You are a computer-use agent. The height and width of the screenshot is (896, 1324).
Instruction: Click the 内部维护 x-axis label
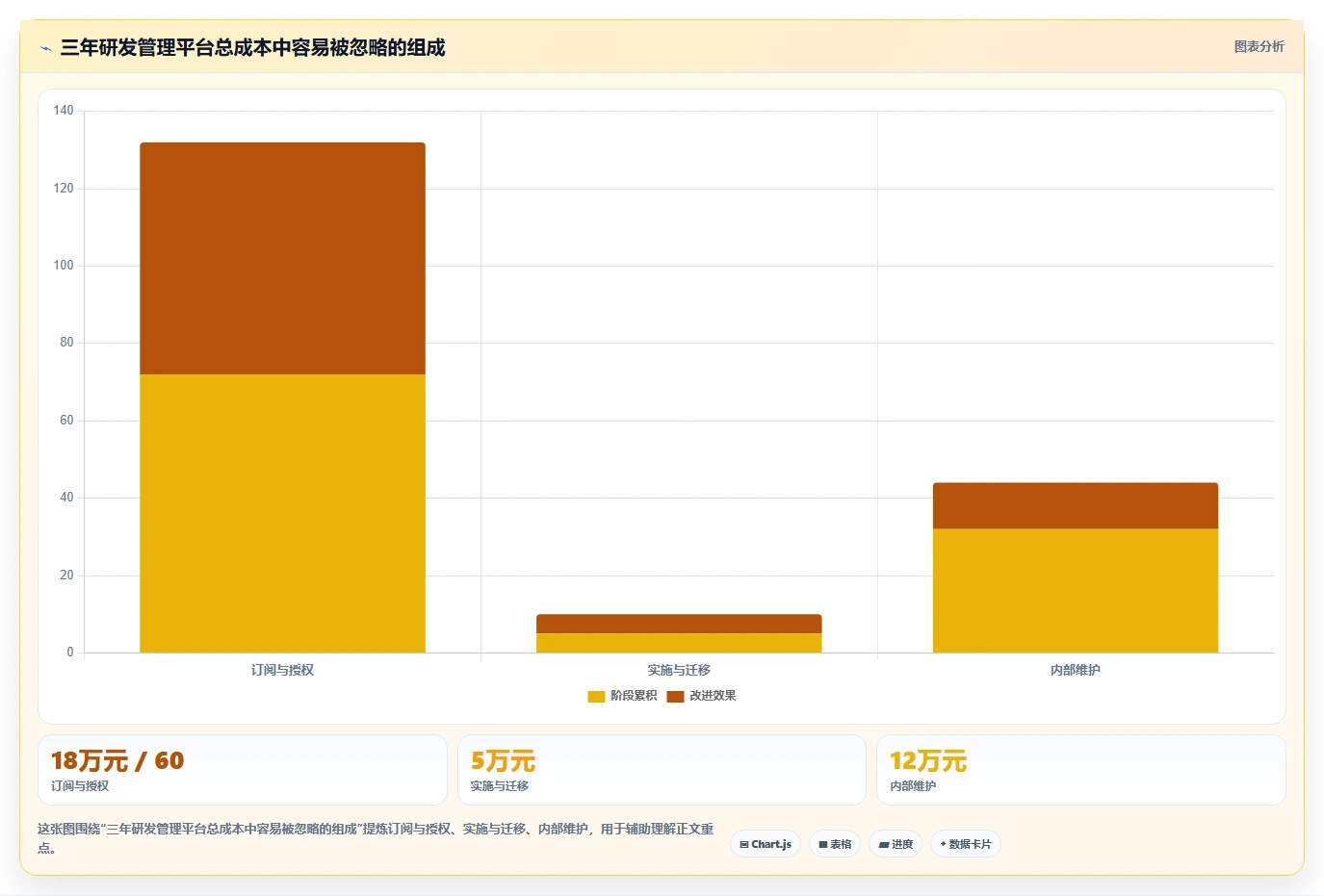pyautogui.click(x=1076, y=670)
